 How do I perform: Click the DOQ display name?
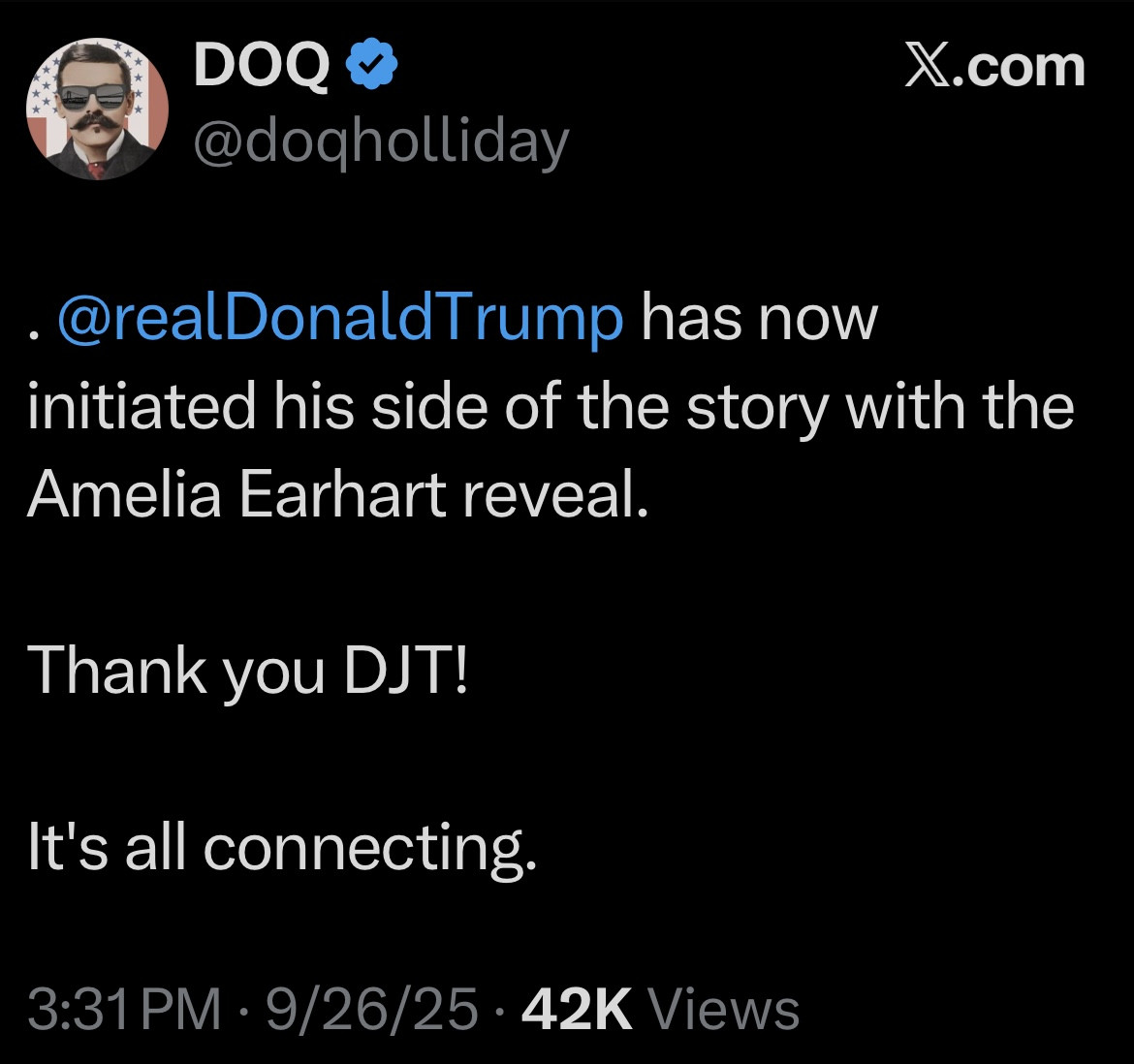tap(261, 67)
